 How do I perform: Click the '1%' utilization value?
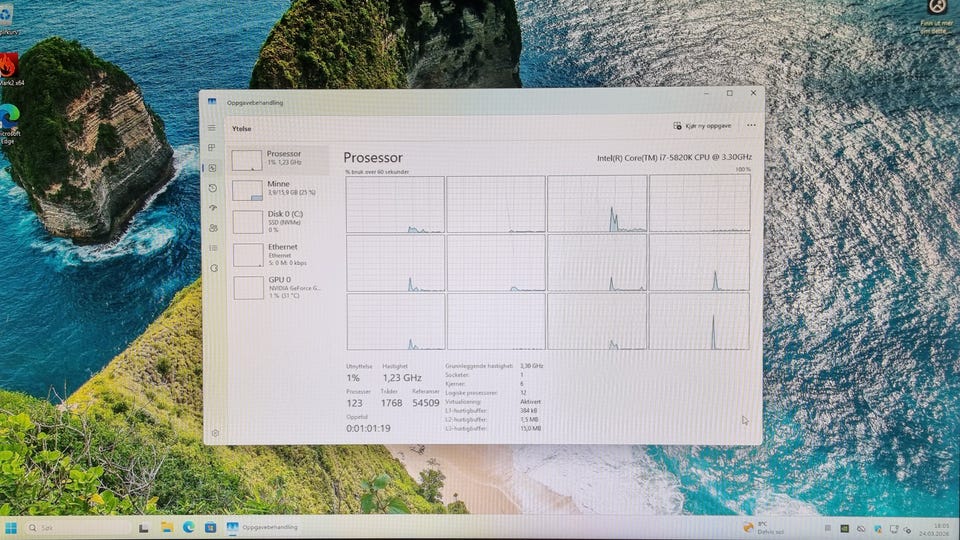click(353, 378)
